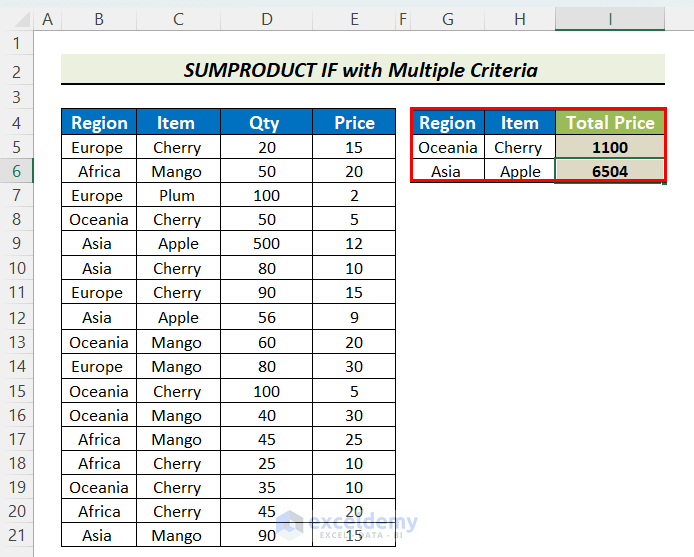This screenshot has width=694, height=557.
Task: Select Apple in the criteria table
Action: (x=520, y=171)
